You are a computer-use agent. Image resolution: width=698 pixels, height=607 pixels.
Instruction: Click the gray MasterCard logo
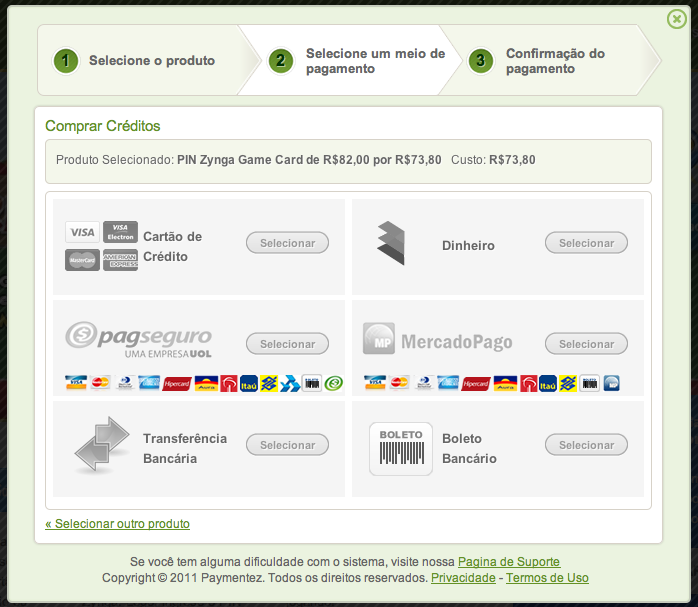pos(82,260)
